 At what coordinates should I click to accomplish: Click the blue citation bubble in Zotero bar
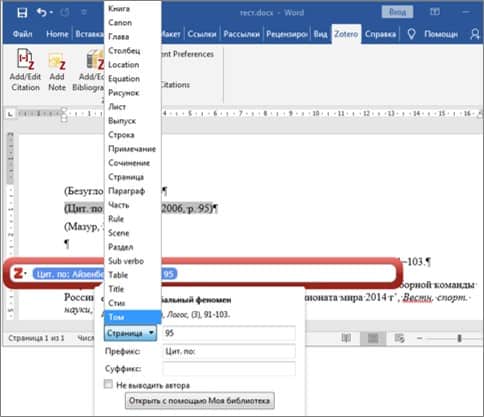pos(105,274)
